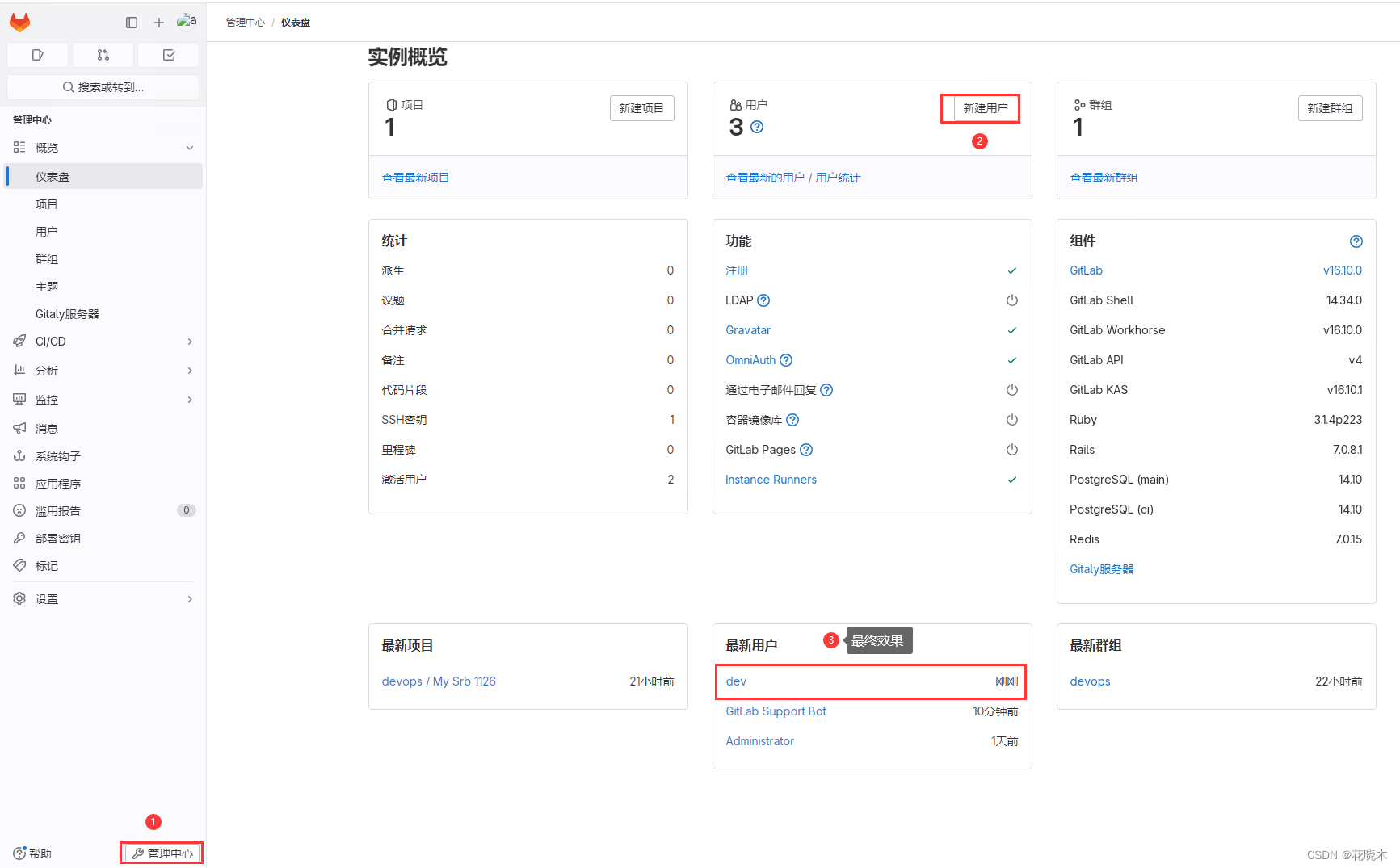Open 滥用报告 in the sidebar

point(103,511)
